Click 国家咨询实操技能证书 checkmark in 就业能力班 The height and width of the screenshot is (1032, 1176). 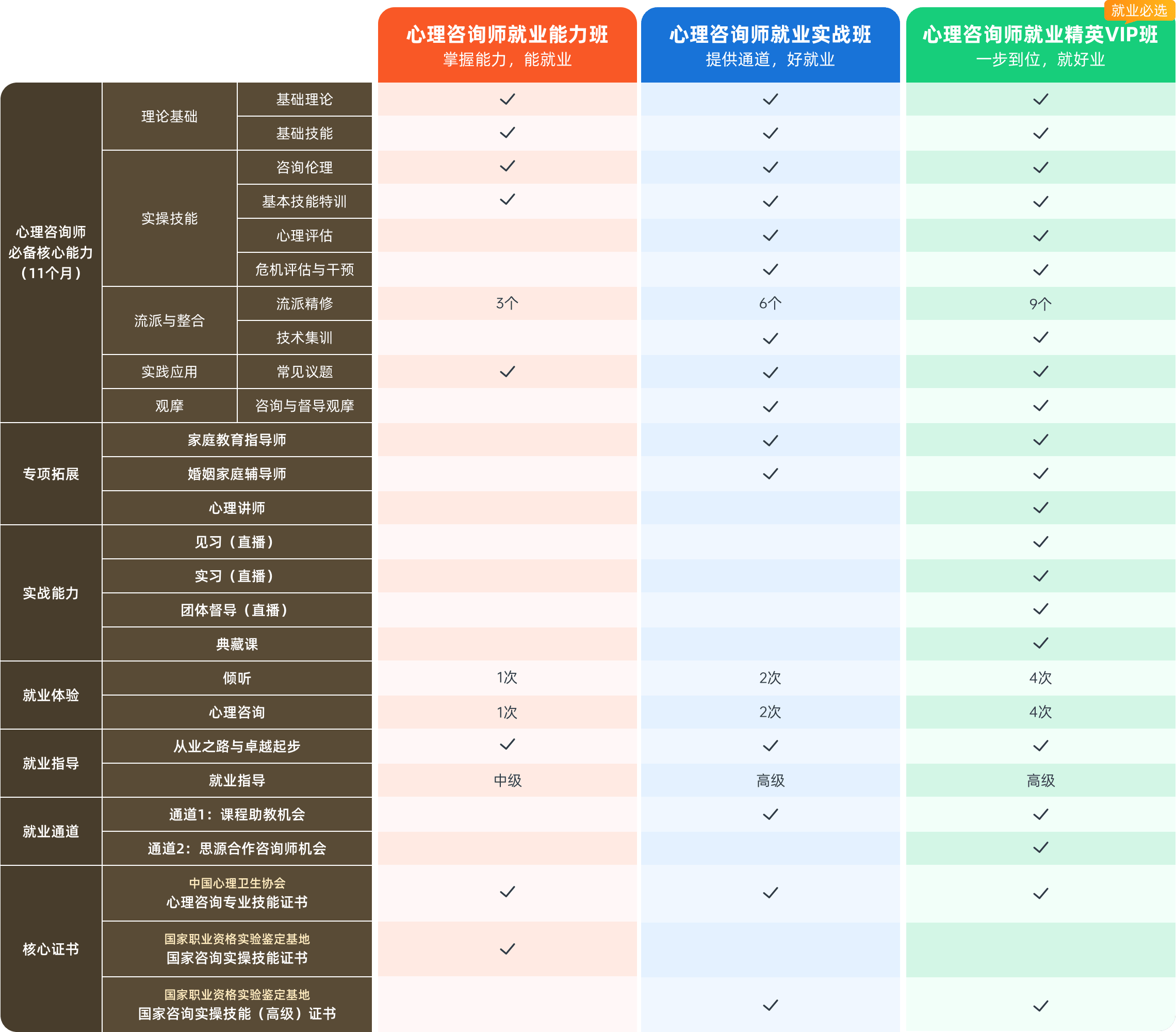point(507,949)
